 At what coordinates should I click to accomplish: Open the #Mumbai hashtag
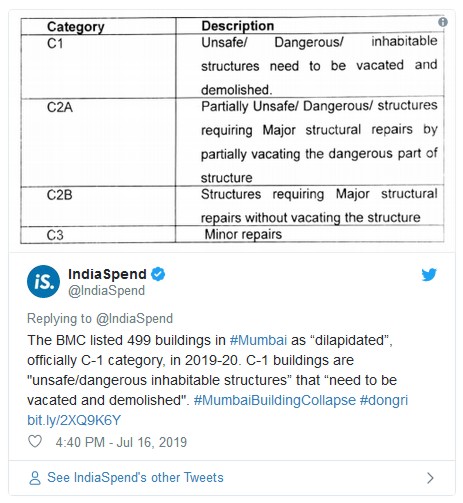tap(258, 340)
